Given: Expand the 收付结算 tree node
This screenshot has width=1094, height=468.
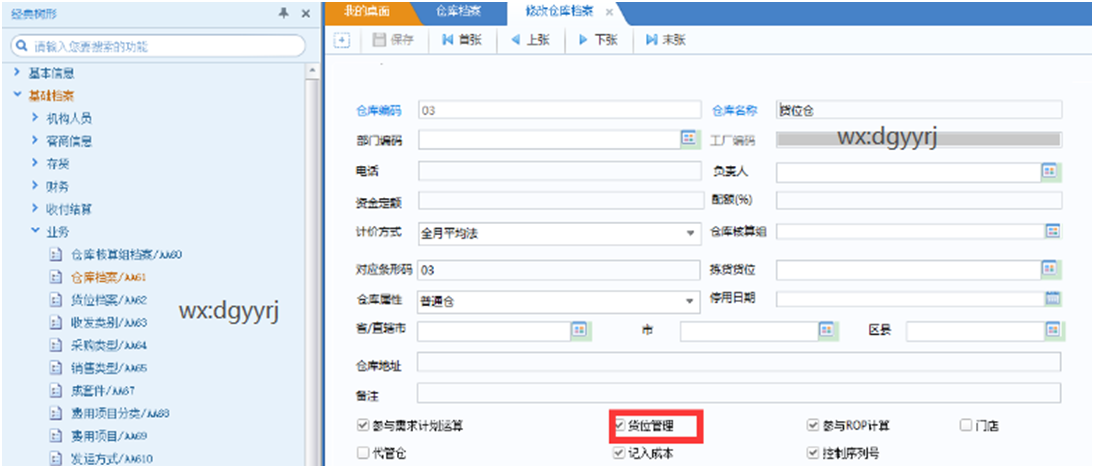Looking at the screenshot, I should pyautogui.click(x=34, y=208).
